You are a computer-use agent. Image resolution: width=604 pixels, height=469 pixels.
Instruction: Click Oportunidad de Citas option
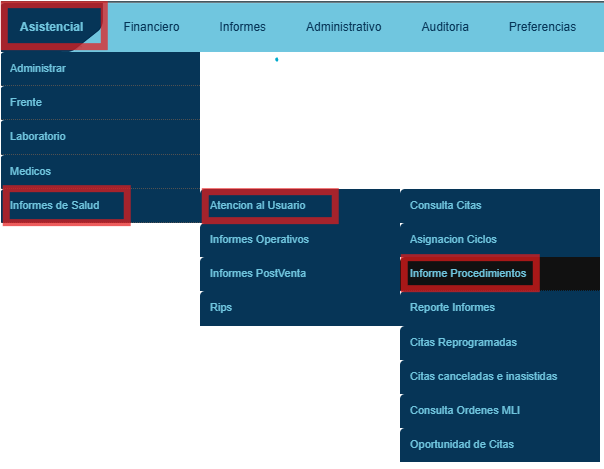point(462,443)
